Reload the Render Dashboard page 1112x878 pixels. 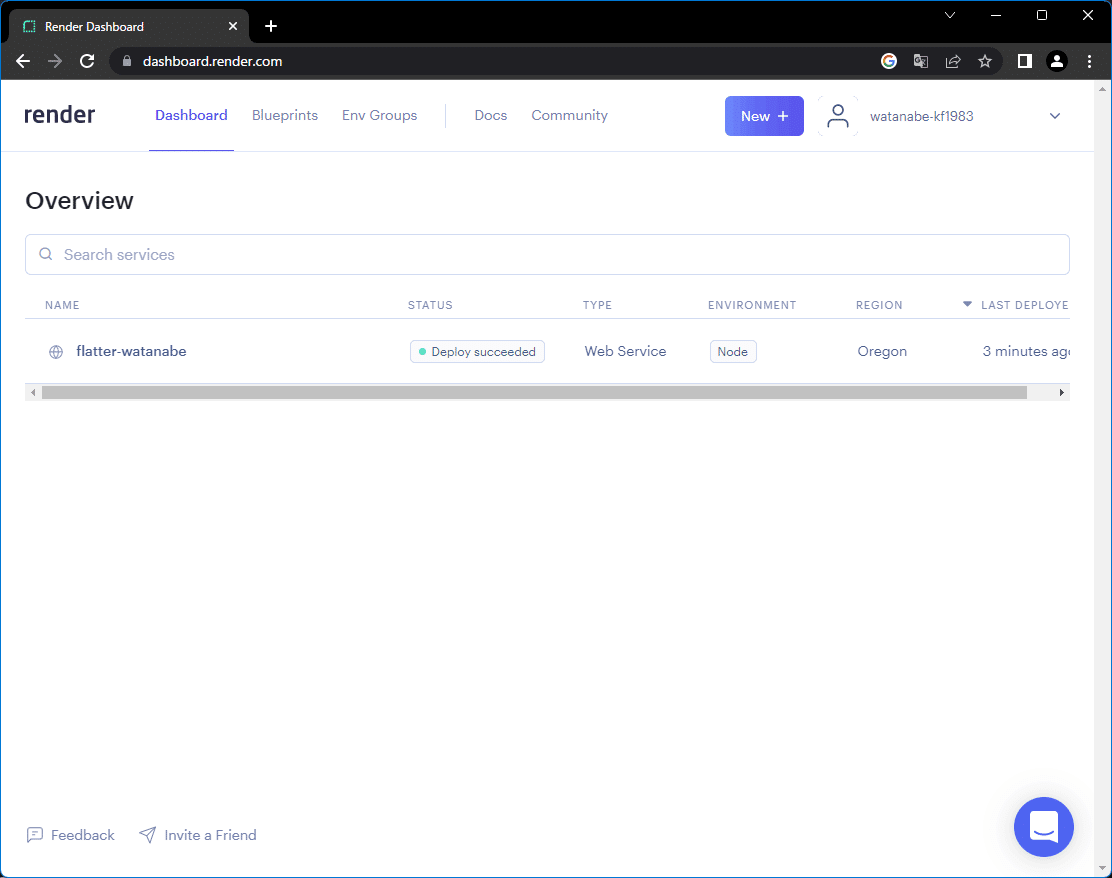coord(87,61)
